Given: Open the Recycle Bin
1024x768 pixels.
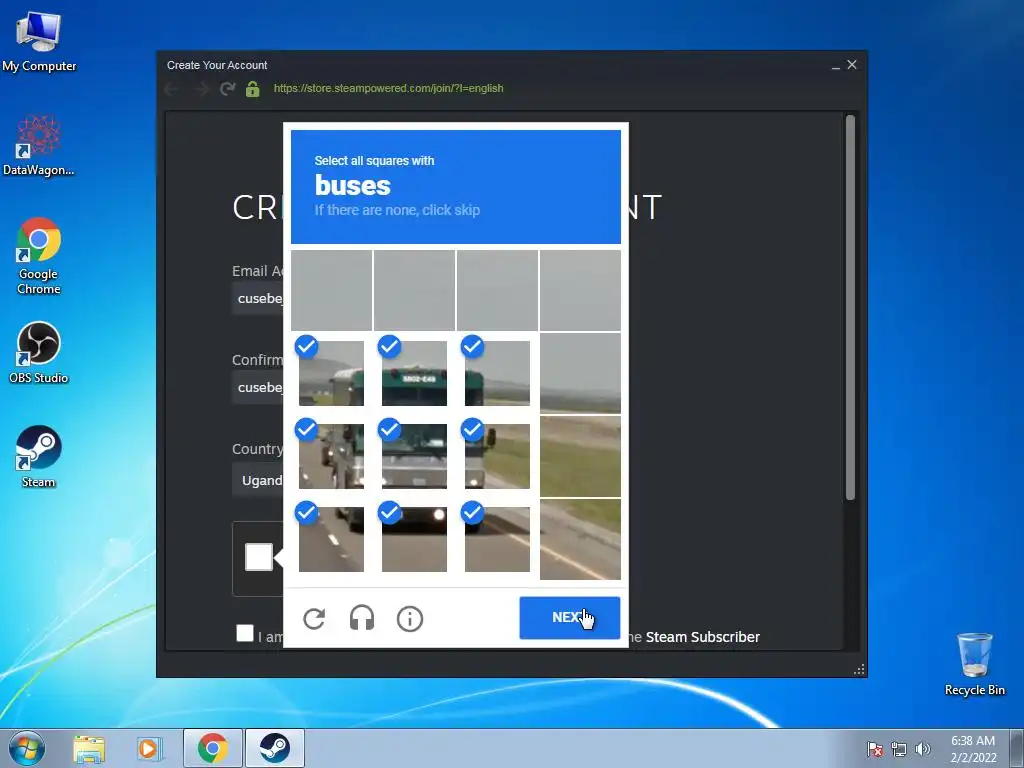Looking at the screenshot, I should [x=974, y=664].
